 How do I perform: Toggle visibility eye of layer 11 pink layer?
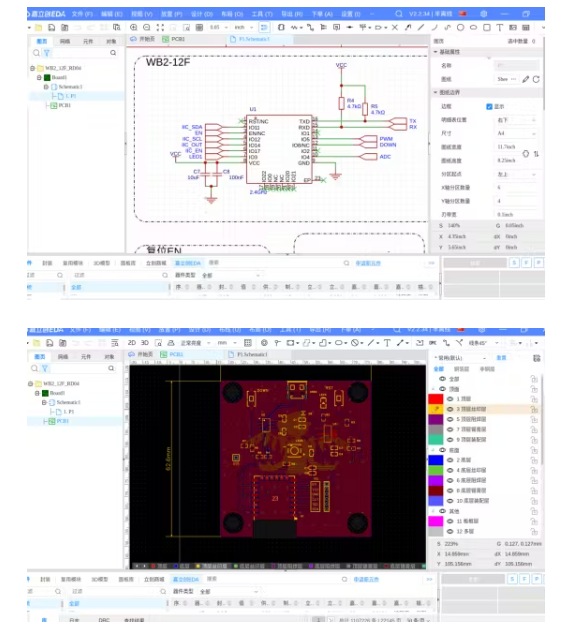tap(450, 521)
